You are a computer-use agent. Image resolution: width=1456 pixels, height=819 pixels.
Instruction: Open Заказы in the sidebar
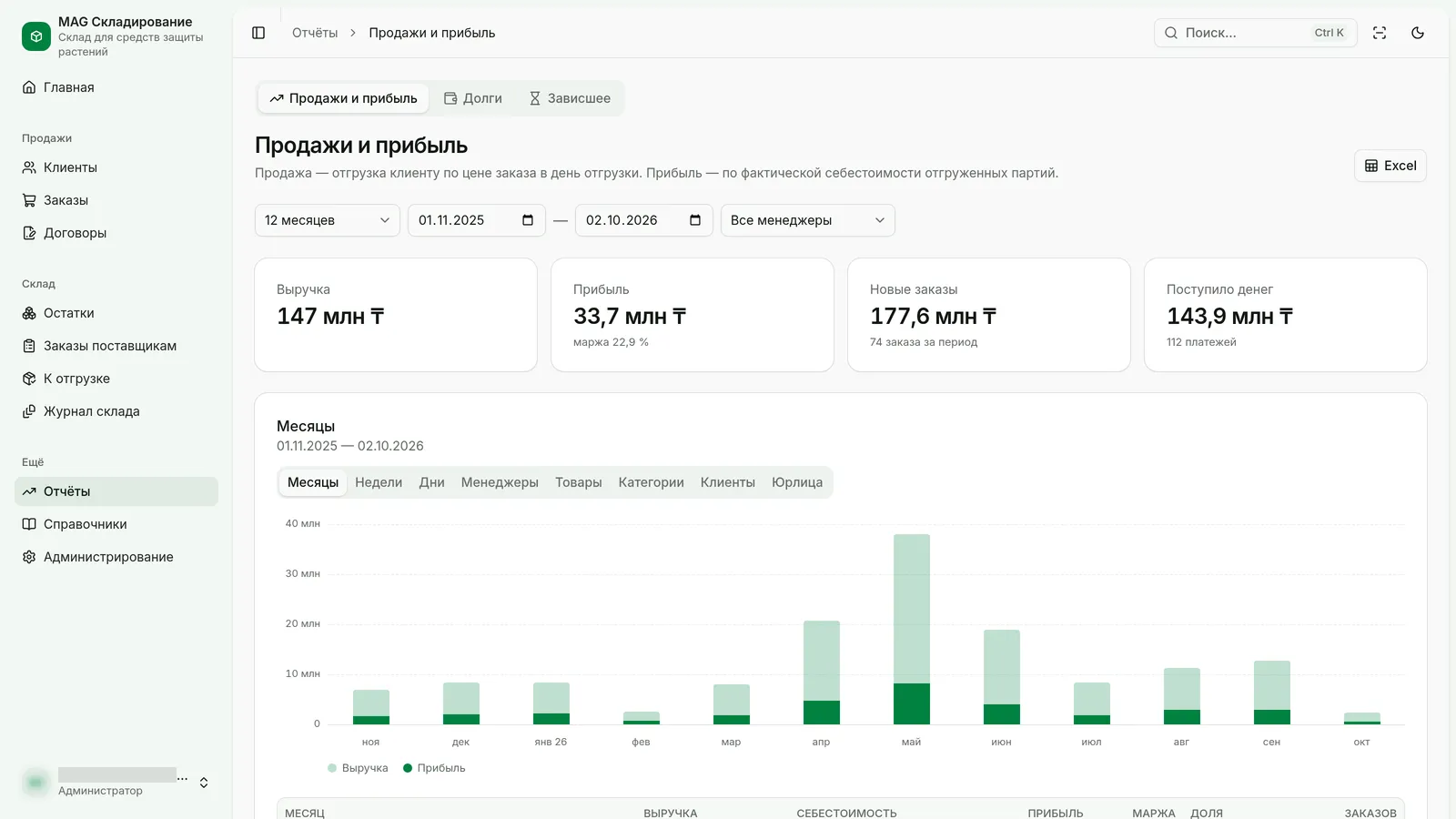116,200
